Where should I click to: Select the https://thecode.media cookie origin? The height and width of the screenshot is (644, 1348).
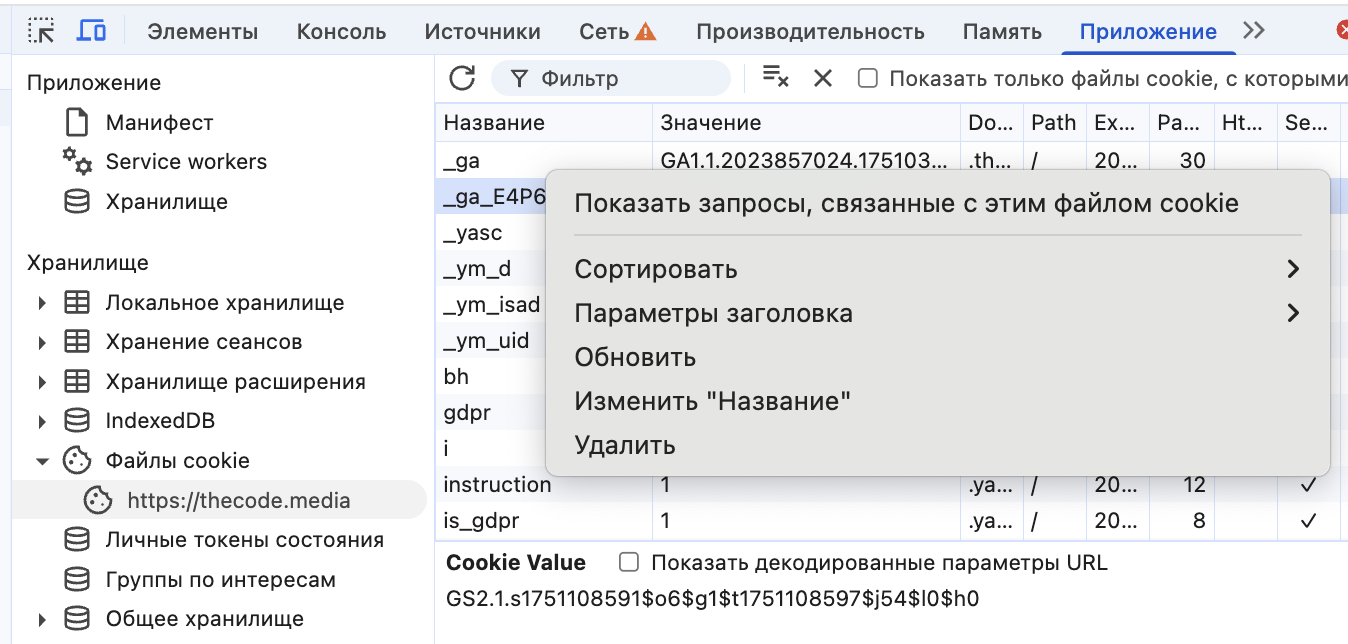click(238, 500)
